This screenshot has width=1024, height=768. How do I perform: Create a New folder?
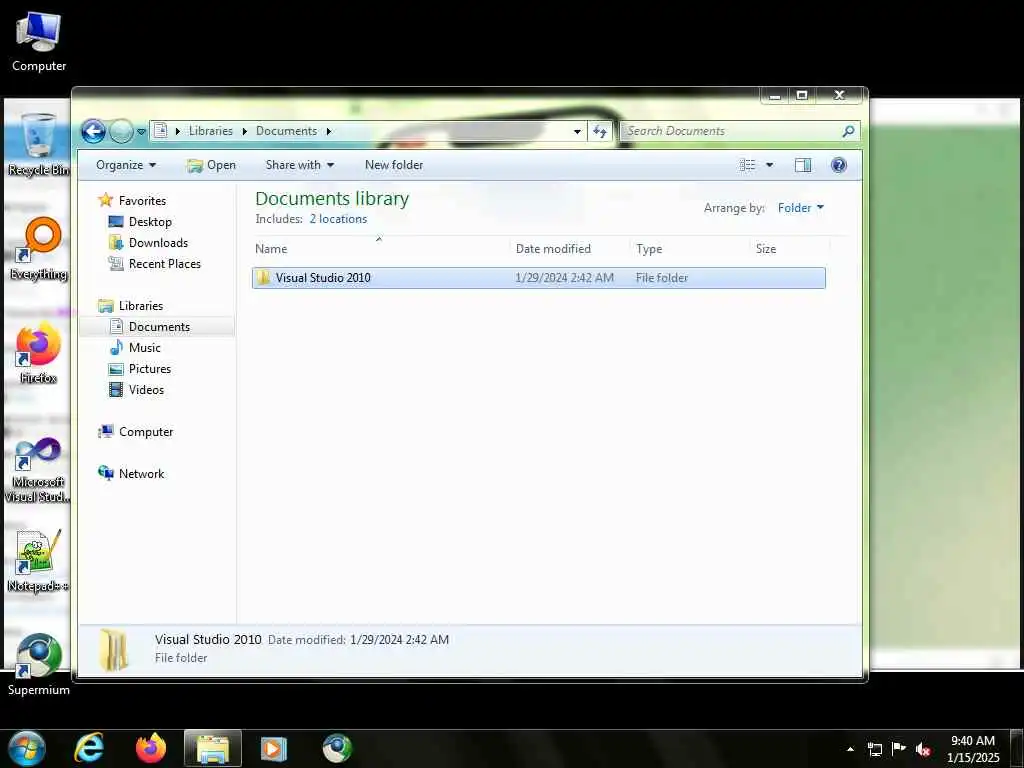coord(394,165)
